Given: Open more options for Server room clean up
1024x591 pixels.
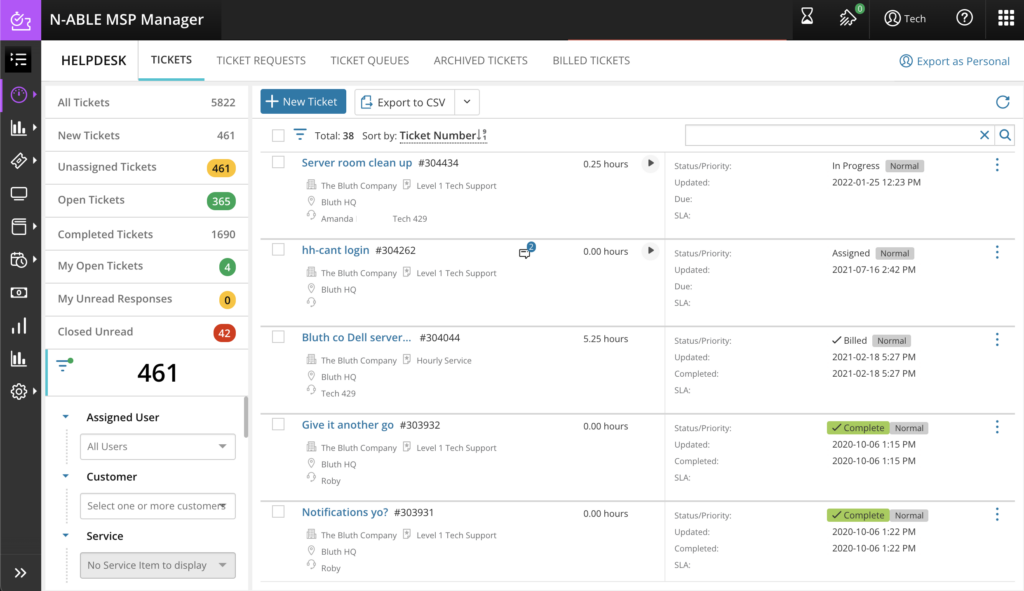Looking at the screenshot, I should click(997, 165).
